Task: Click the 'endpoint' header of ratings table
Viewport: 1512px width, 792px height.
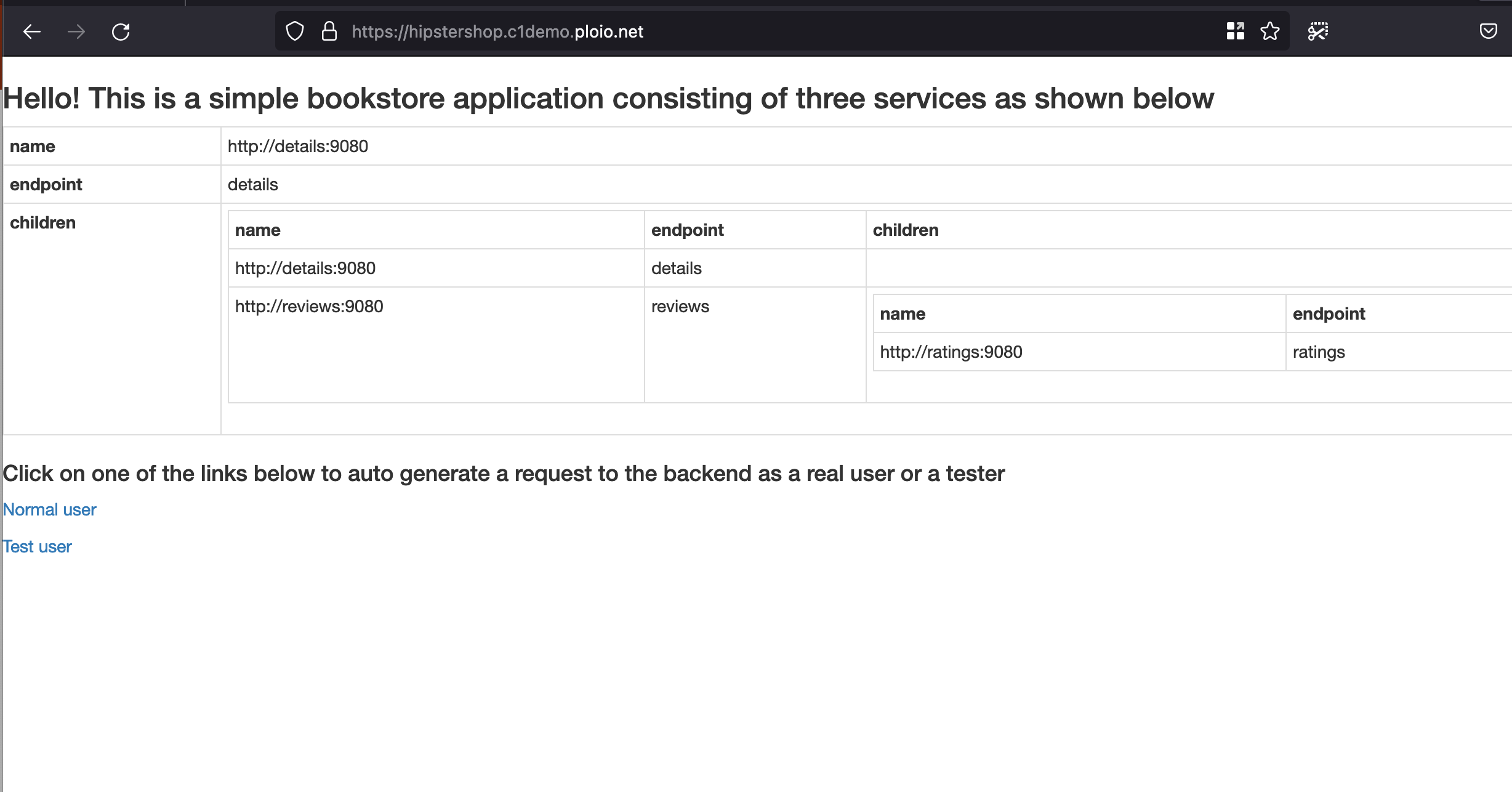Action: pyautogui.click(x=1329, y=314)
